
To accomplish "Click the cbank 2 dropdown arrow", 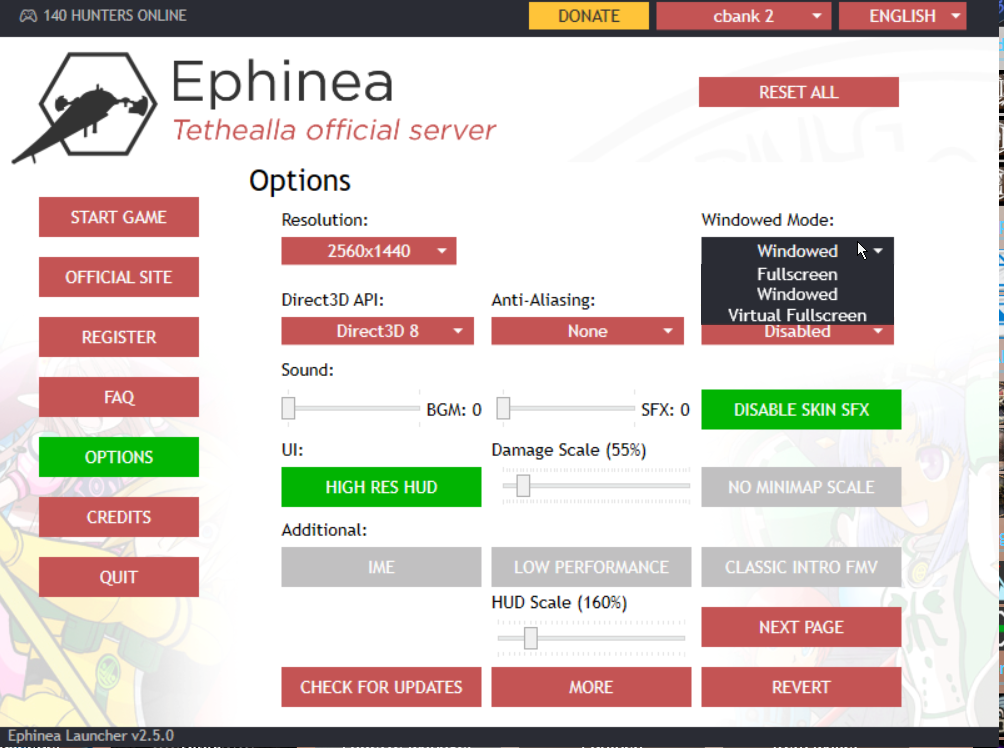I will [x=816, y=16].
